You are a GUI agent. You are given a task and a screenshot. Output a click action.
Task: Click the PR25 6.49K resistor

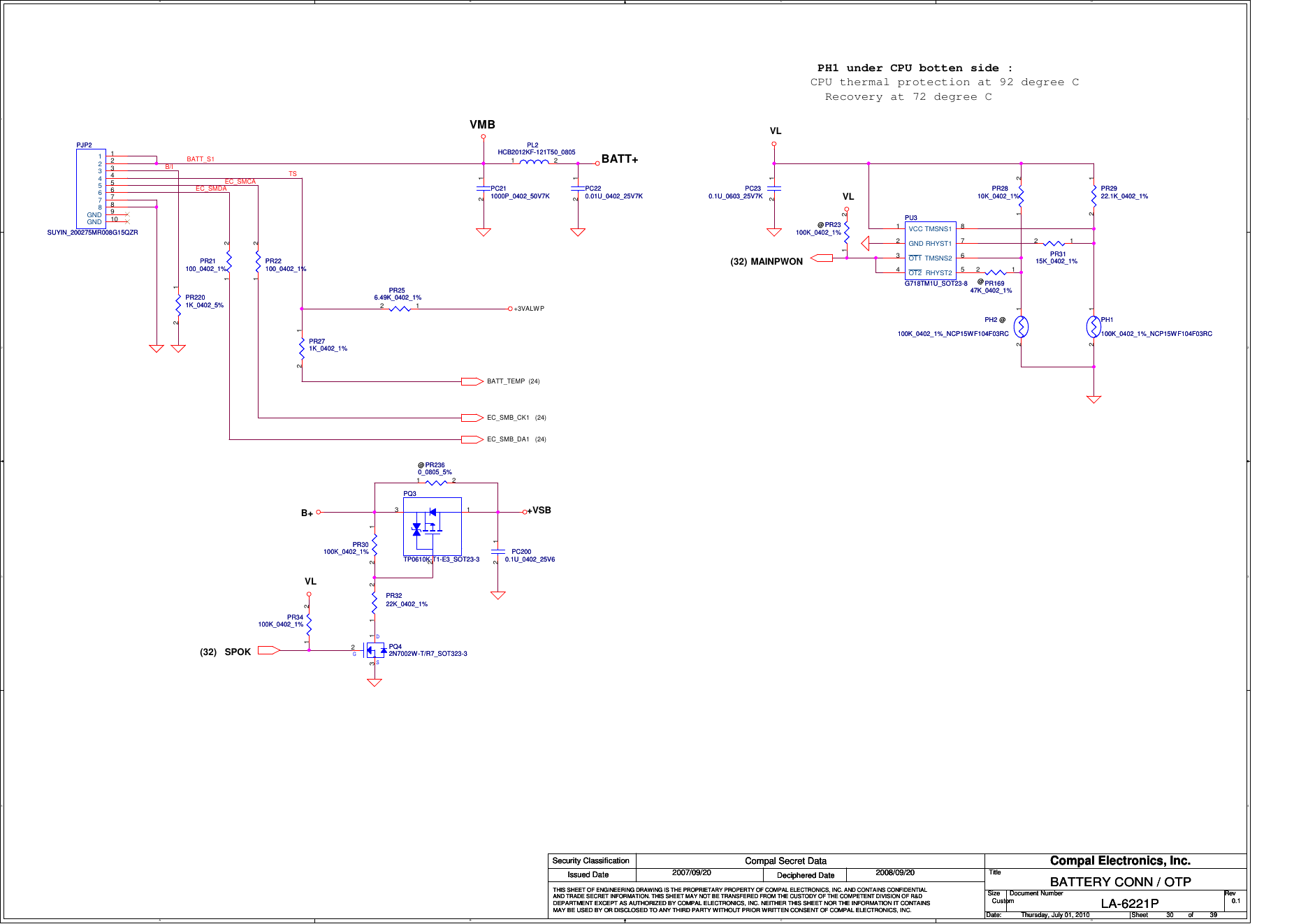[x=399, y=309]
